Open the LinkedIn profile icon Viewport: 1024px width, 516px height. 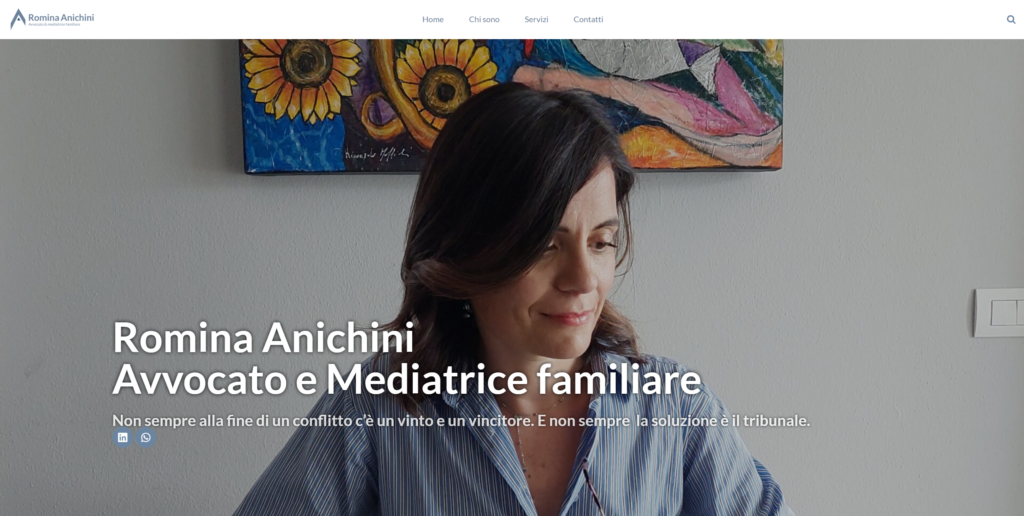122,438
